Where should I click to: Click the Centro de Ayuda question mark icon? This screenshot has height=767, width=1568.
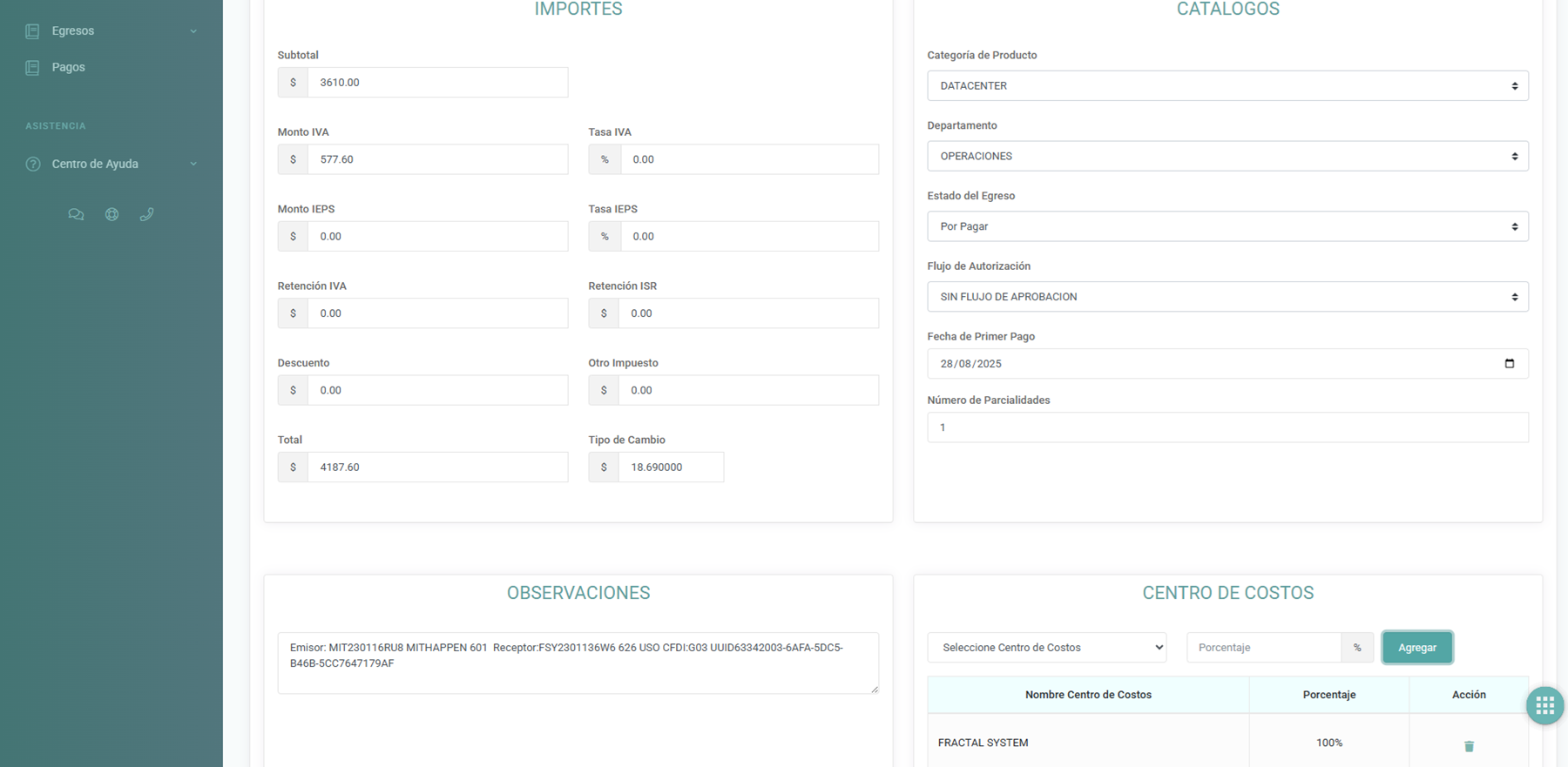click(33, 164)
